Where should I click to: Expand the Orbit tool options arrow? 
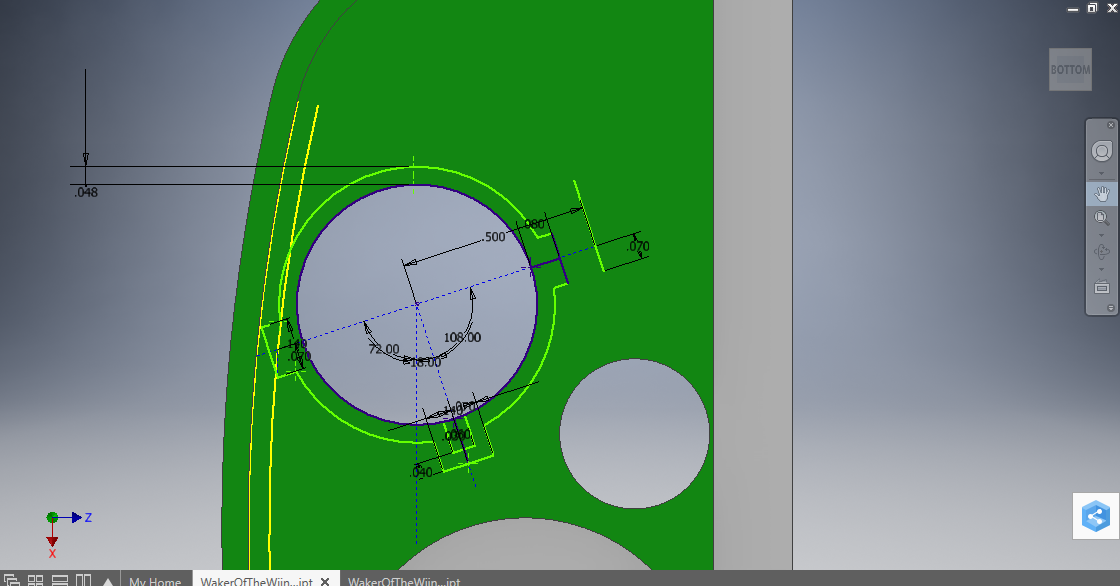coord(1101,269)
